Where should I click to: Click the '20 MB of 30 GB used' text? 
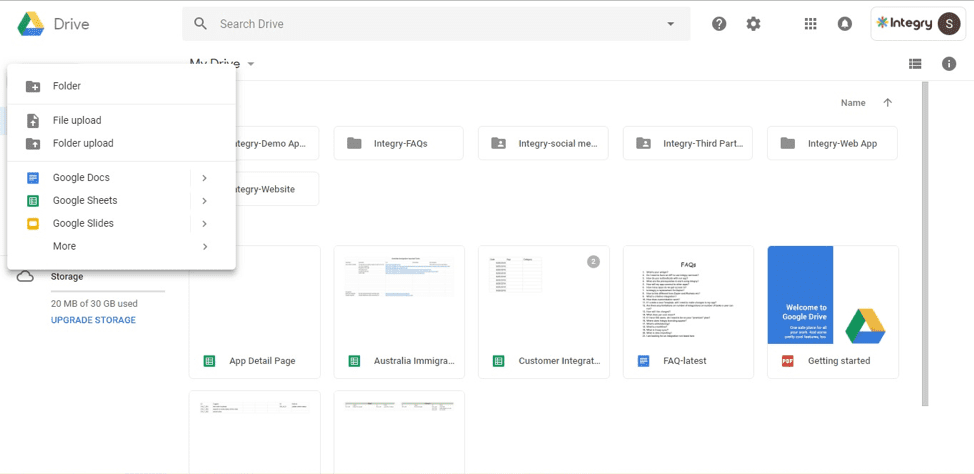coord(94,304)
